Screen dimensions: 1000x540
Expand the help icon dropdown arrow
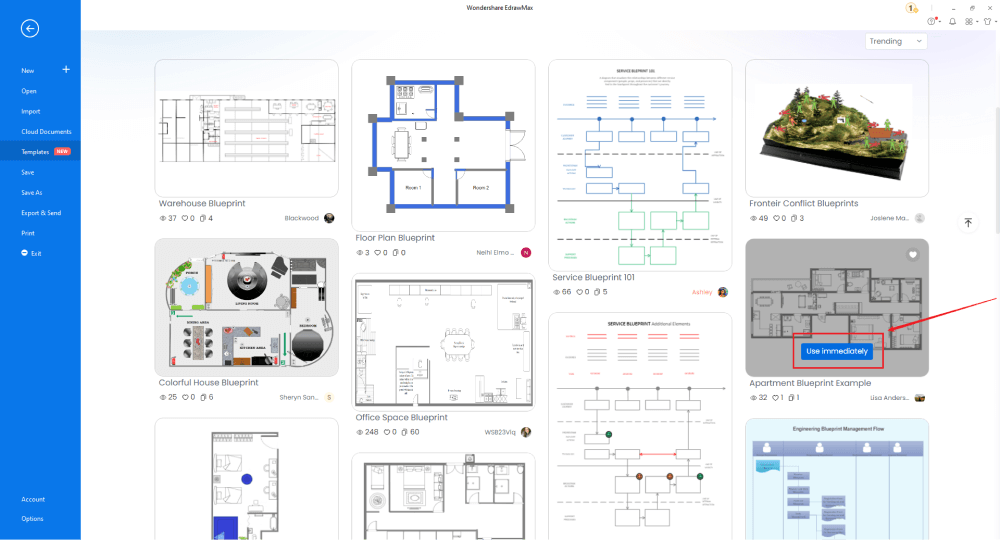(x=938, y=22)
